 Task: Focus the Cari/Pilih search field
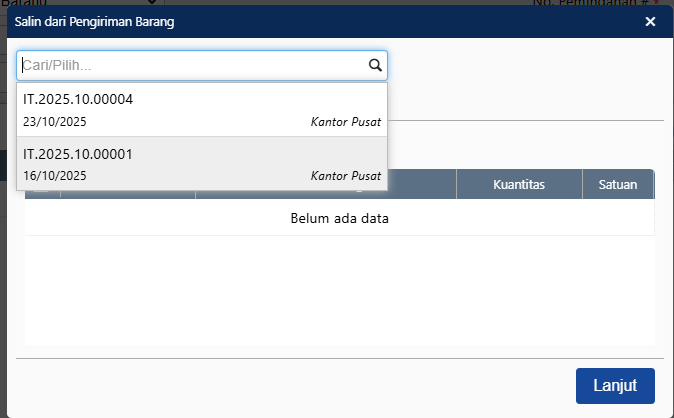[190, 66]
